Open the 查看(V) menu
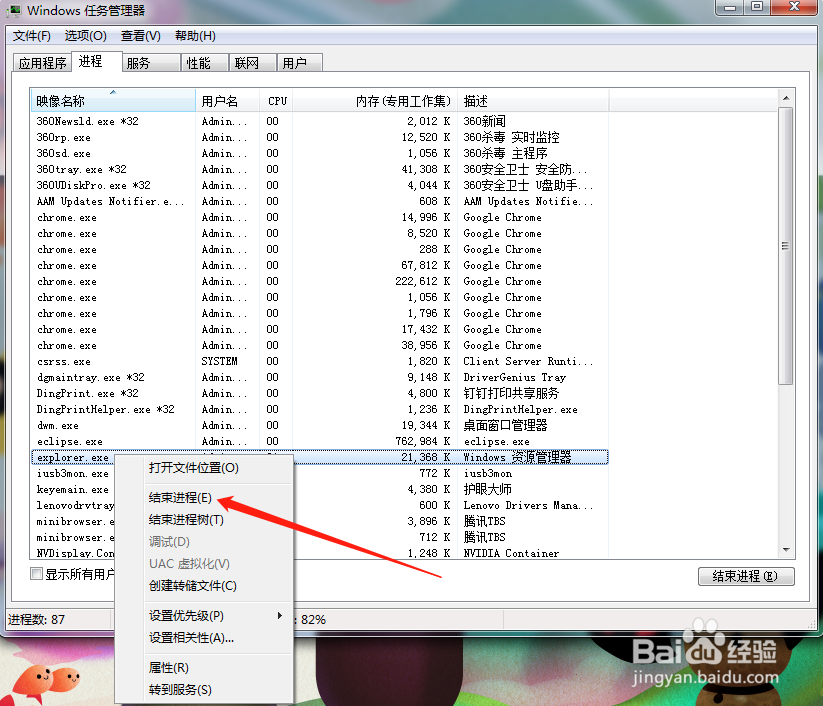This screenshot has width=823, height=706. (141, 36)
